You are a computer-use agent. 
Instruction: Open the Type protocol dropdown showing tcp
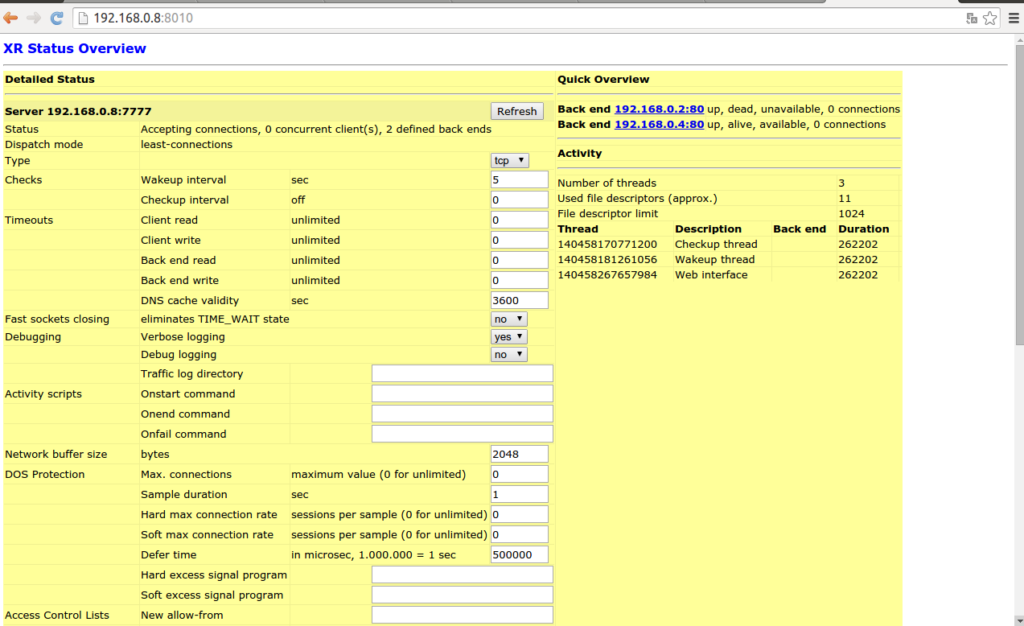point(508,159)
